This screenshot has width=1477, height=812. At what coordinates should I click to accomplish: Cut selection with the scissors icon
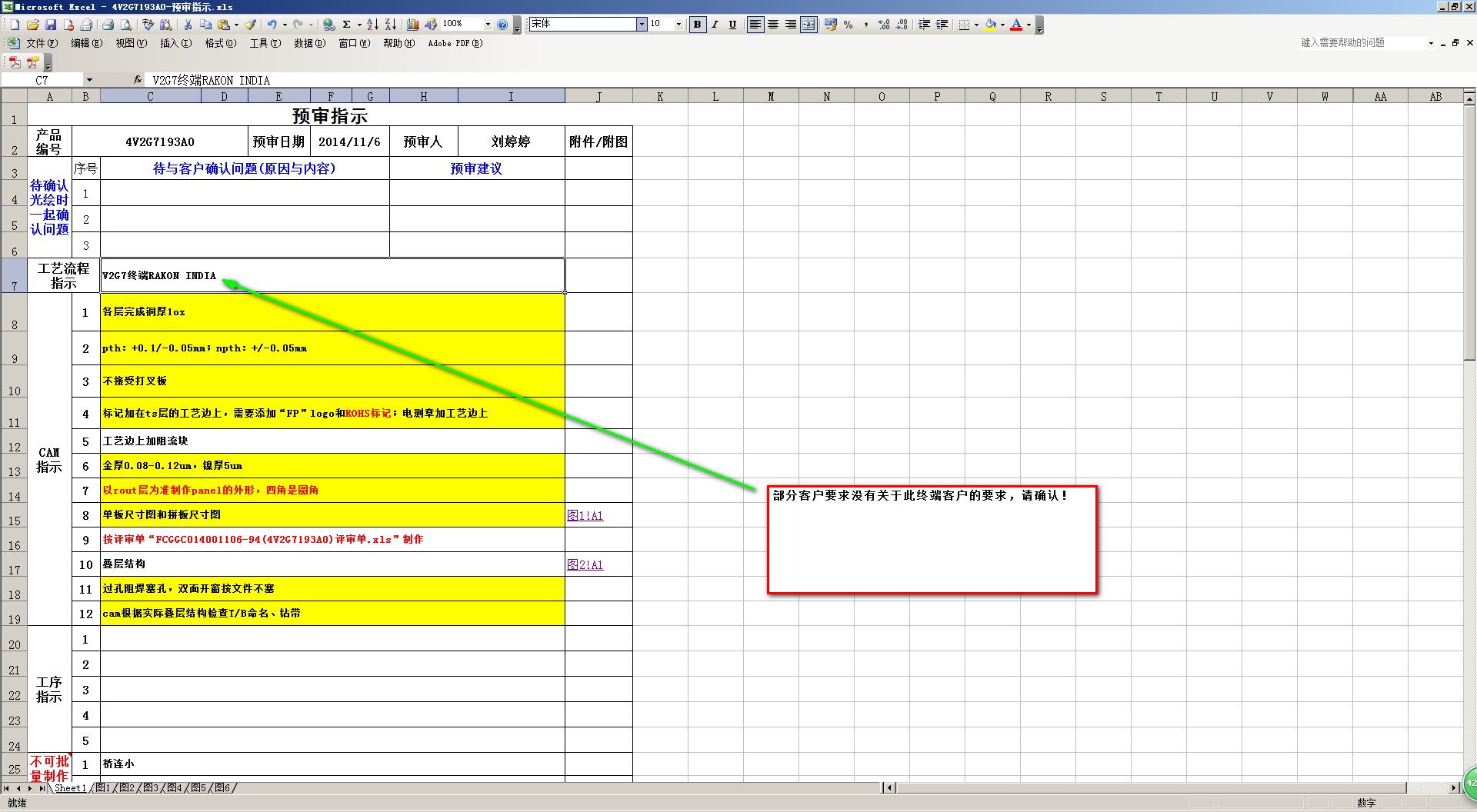pyautogui.click(x=188, y=25)
